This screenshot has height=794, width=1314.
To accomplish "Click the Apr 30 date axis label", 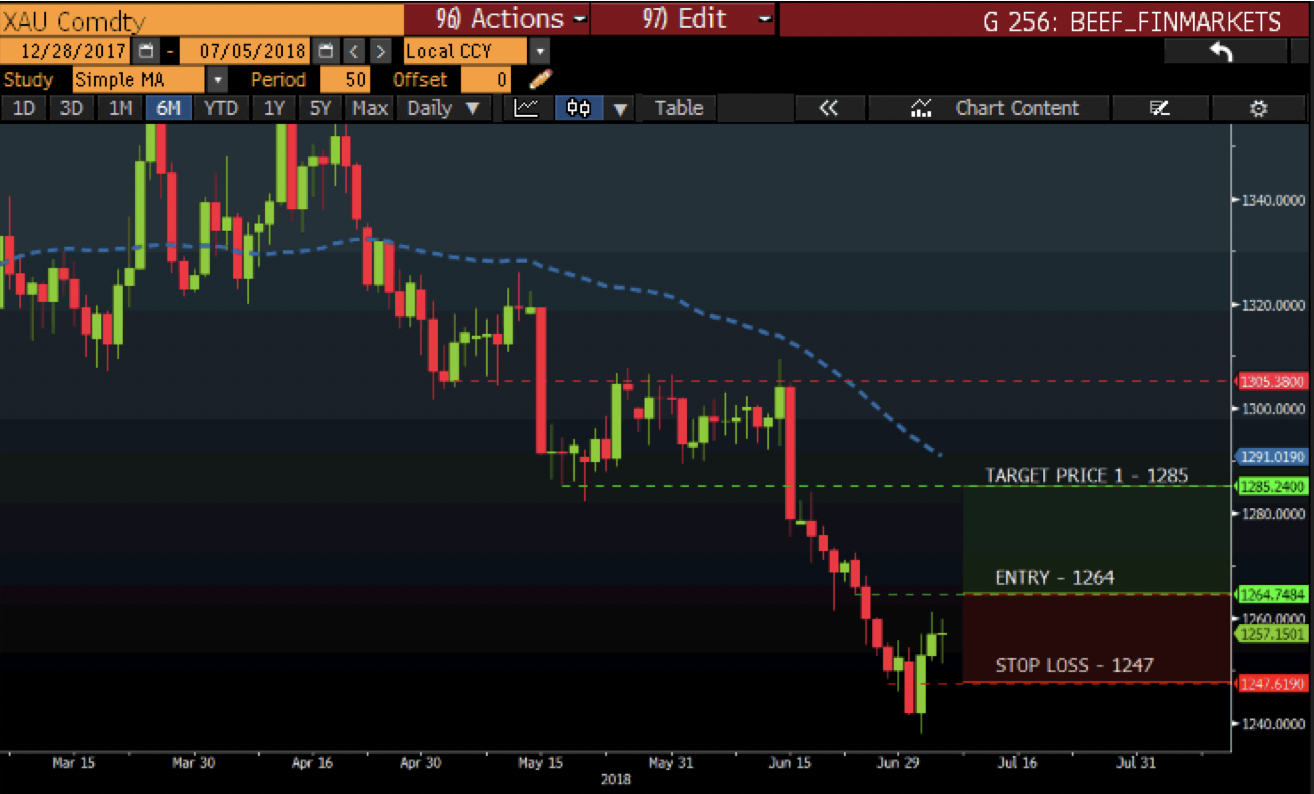I will (x=420, y=763).
